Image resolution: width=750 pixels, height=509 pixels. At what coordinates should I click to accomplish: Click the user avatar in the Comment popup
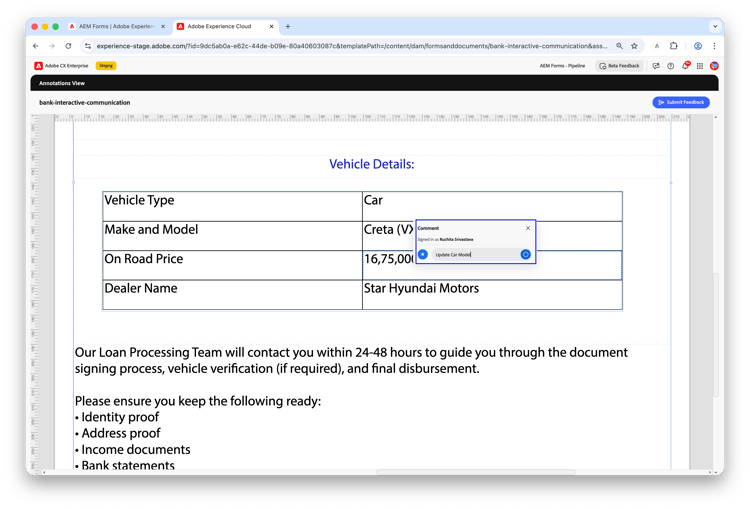coord(423,254)
